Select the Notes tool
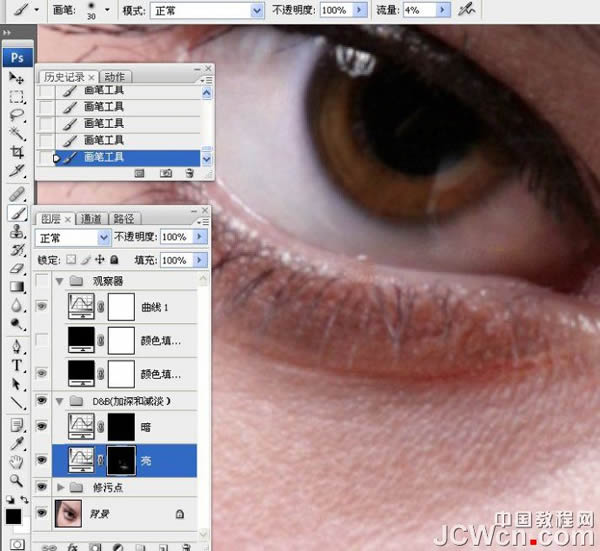The width and height of the screenshot is (600, 551). [16, 425]
